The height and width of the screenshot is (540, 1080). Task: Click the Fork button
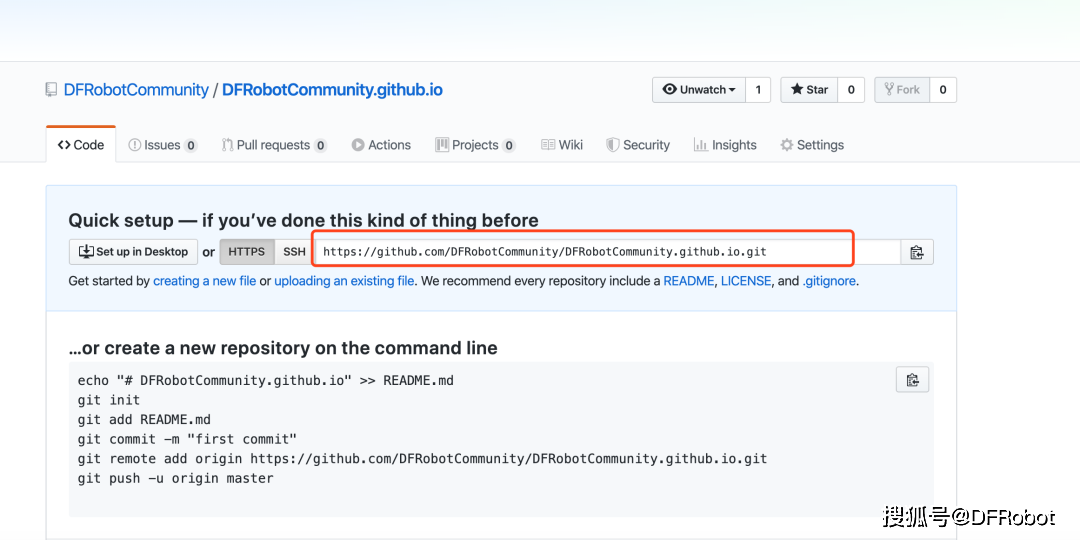tap(902, 90)
